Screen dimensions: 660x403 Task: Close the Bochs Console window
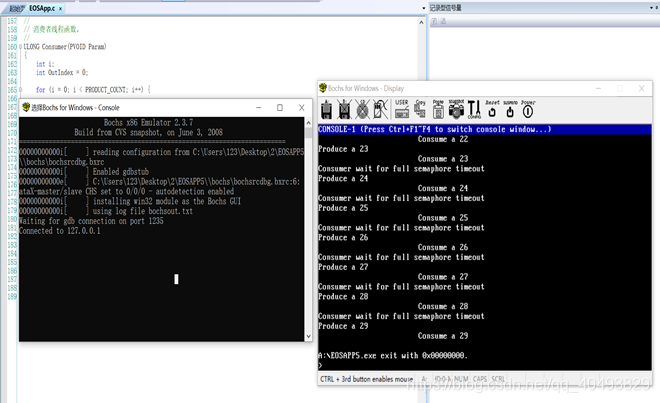[x=301, y=108]
